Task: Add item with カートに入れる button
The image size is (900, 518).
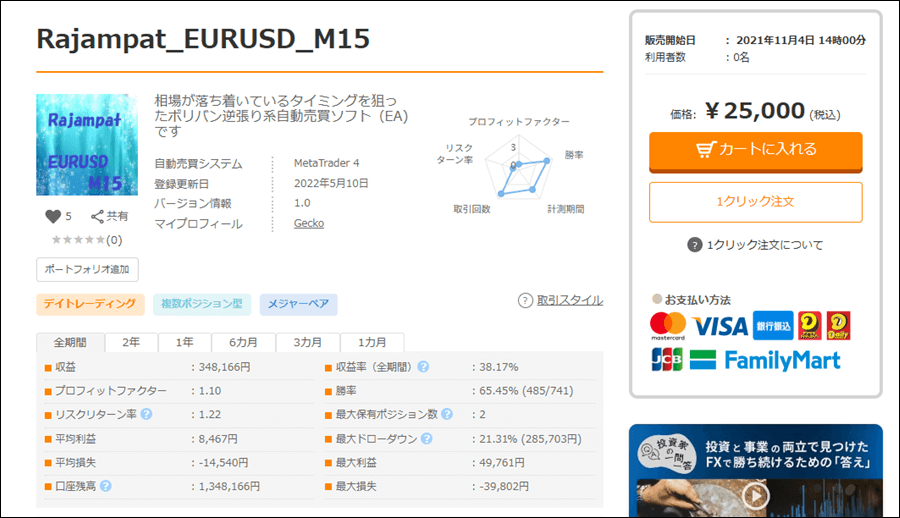Action: click(755, 150)
